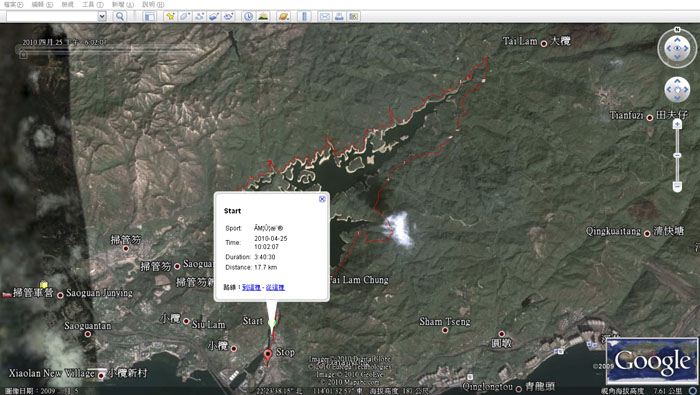
Task: Toggle the historical imagery clock icon
Action: click(x=249, y=17)
